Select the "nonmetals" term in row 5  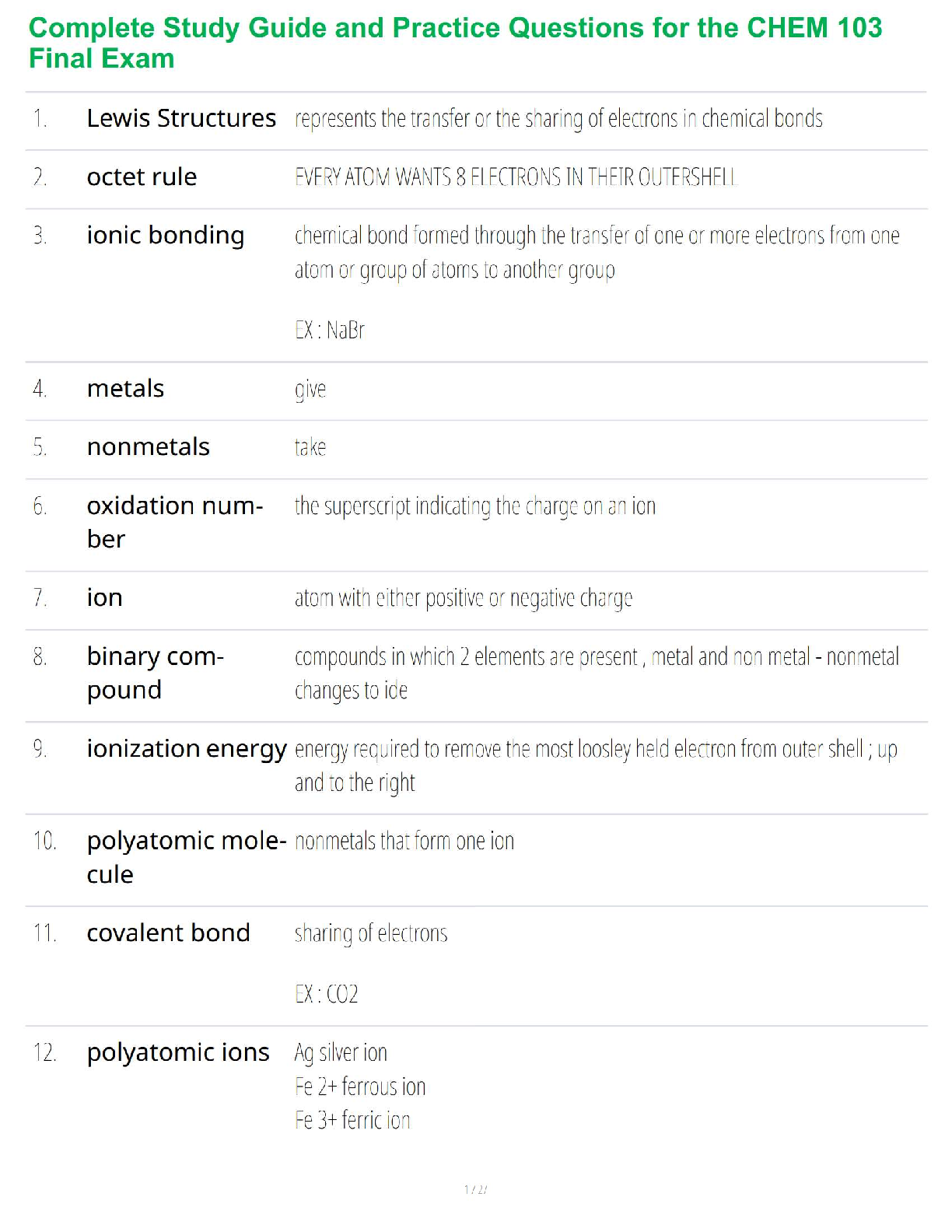pos(148,447)
